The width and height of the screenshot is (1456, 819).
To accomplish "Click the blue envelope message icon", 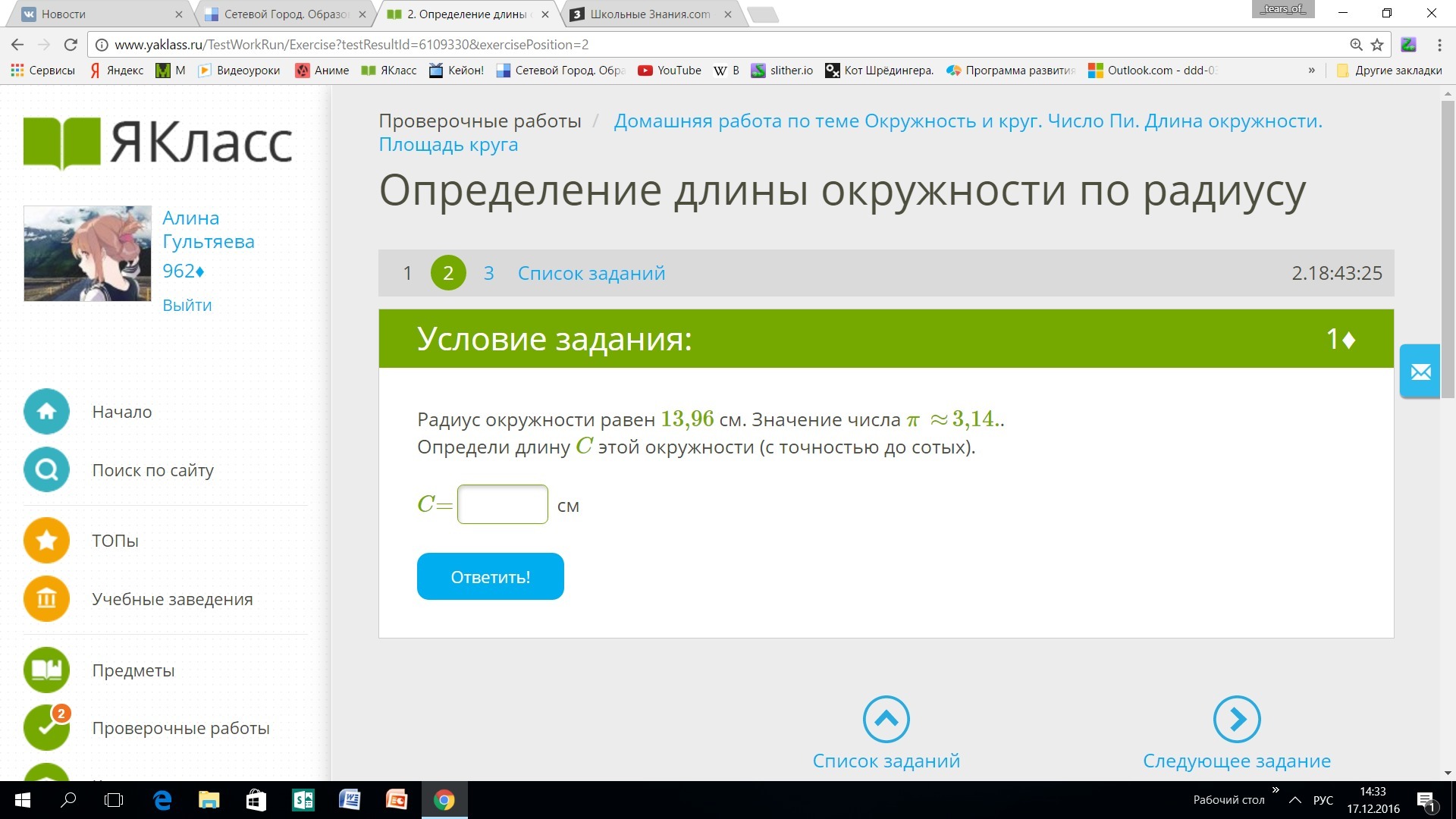I will pyautogui.click(x=1420, y=372).
